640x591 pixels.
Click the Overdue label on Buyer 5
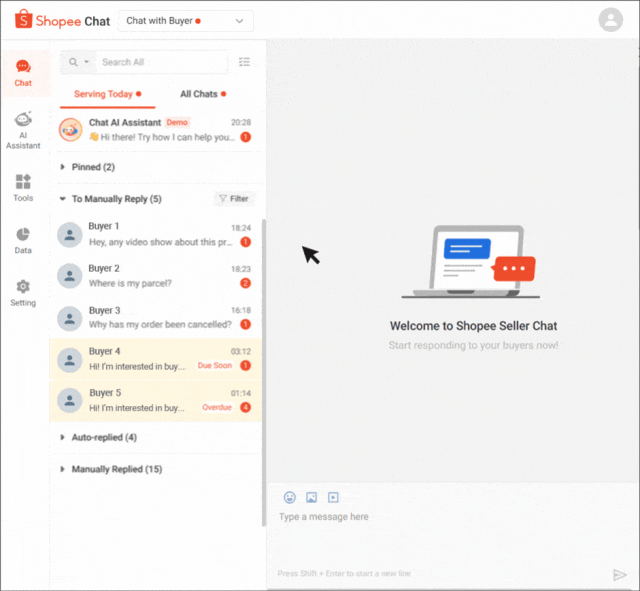pyautogui.click(x=217, y=407)
